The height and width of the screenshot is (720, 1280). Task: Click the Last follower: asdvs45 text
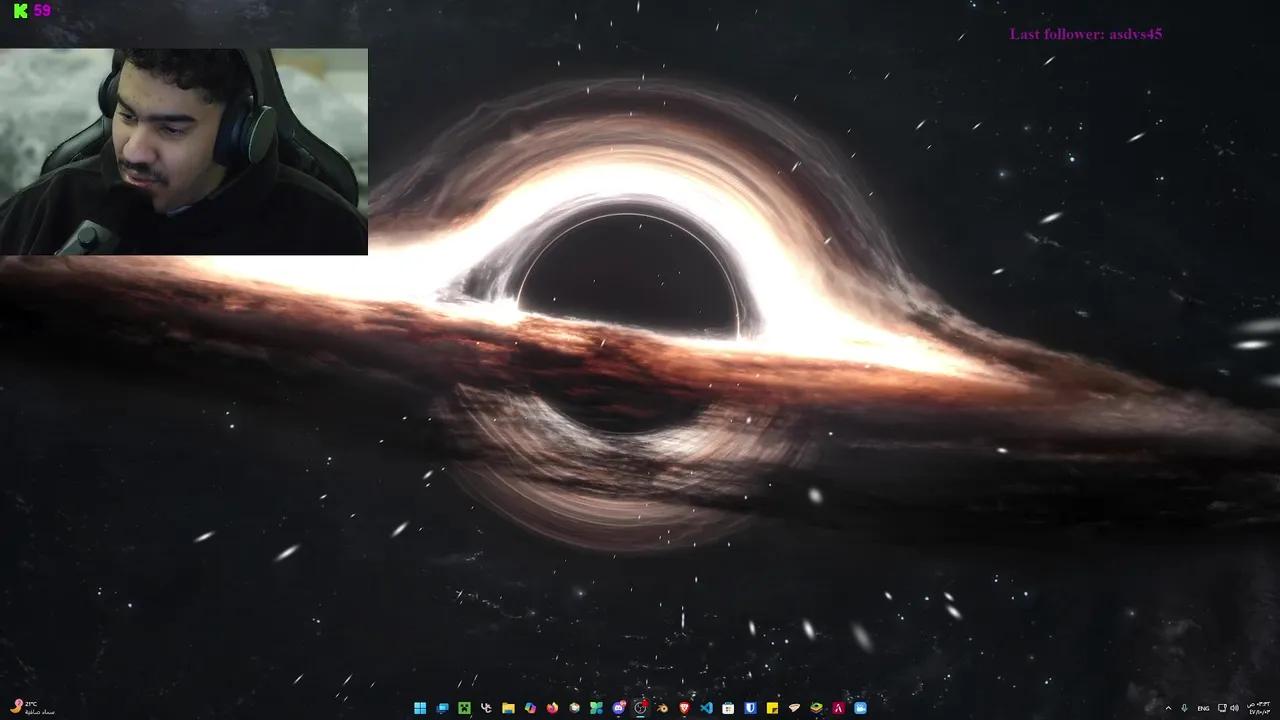coord(1085,34)
